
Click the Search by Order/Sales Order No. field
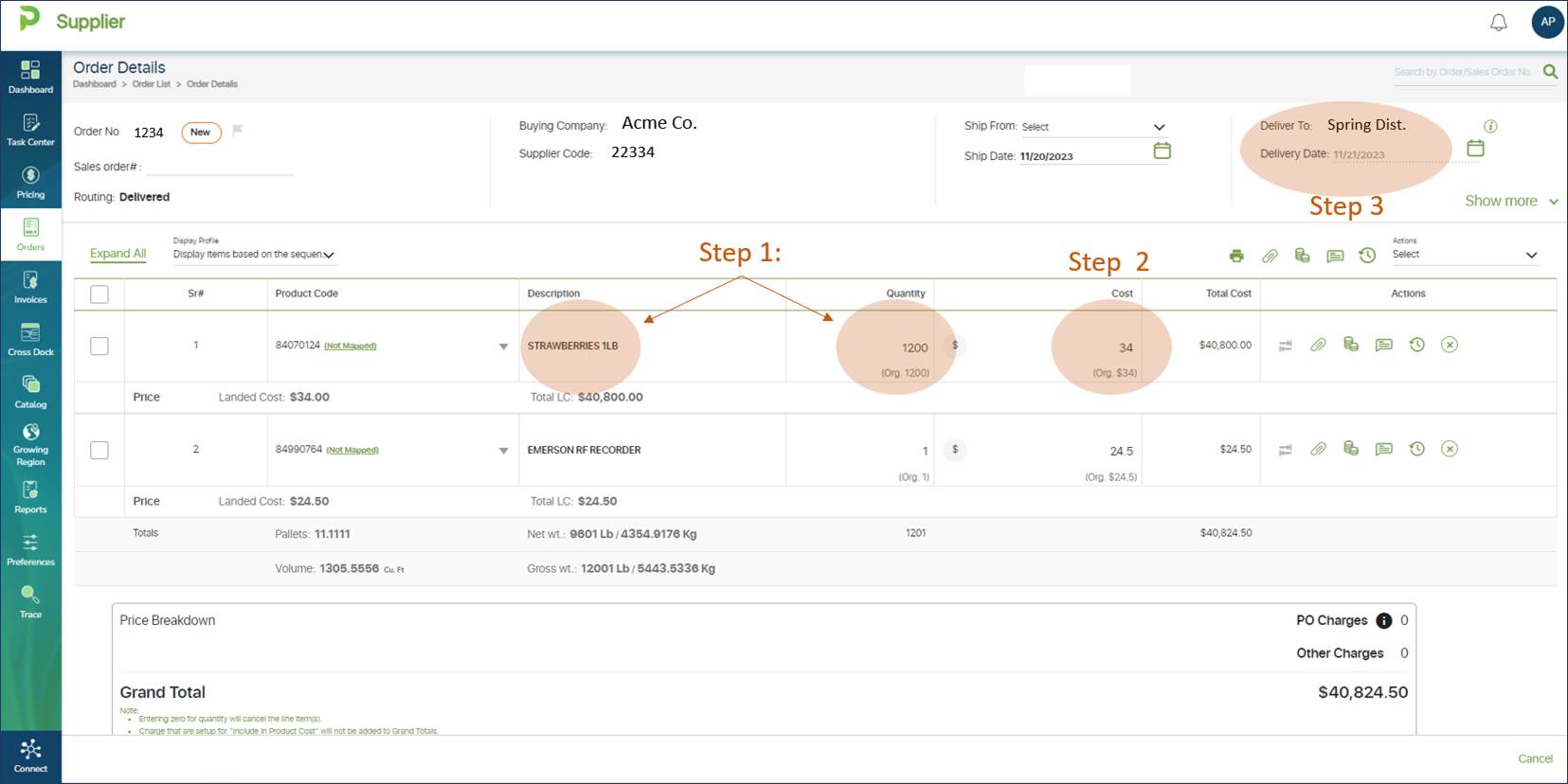[1463, 72]
